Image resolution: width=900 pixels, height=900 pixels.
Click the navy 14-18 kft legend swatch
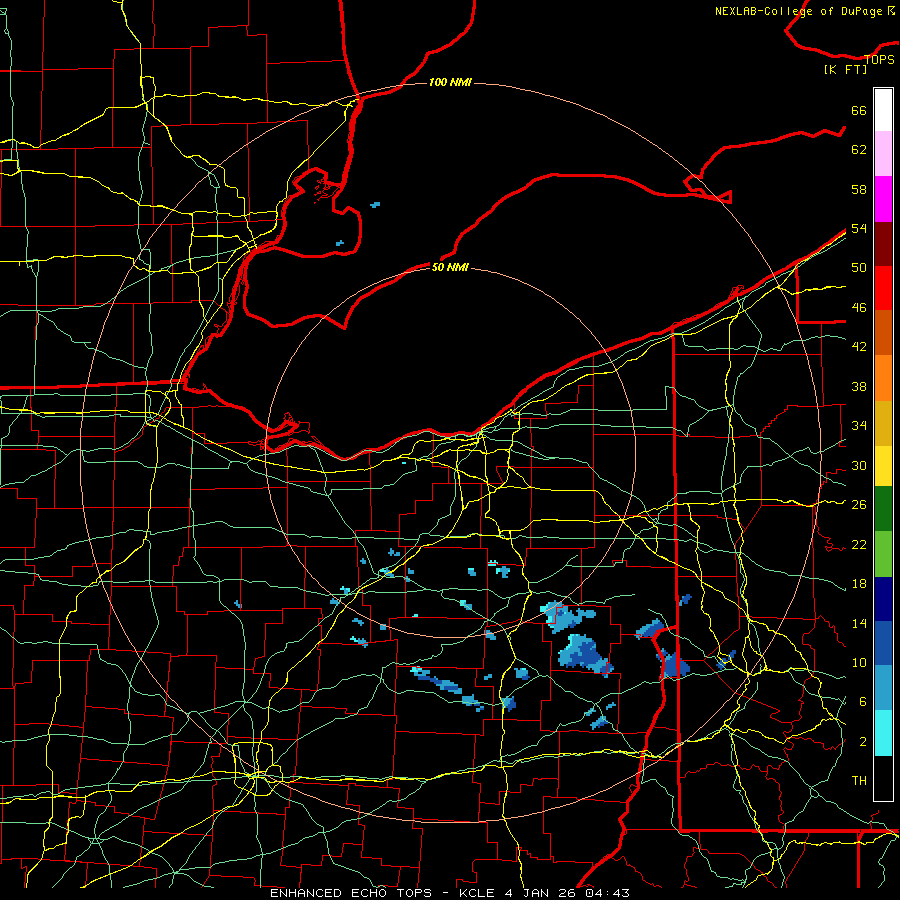click(x=883, y=599)
